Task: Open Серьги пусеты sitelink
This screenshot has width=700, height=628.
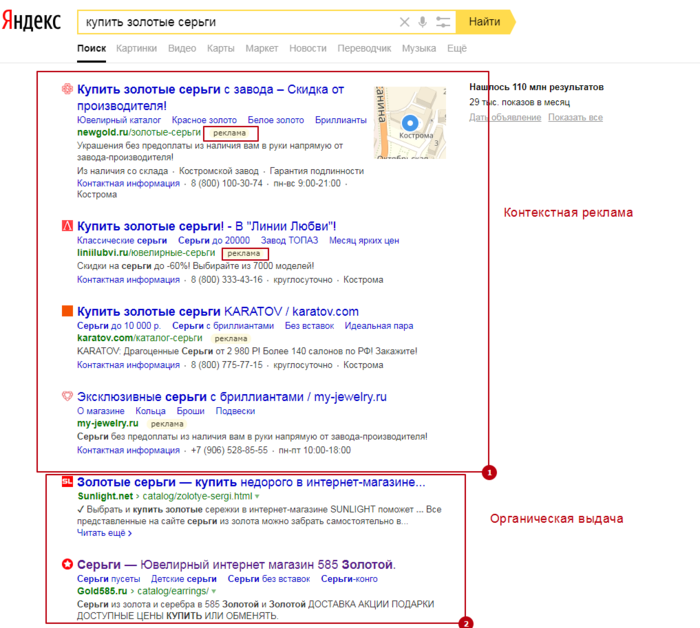Action: pyautogui.click(x=108, y=579)
